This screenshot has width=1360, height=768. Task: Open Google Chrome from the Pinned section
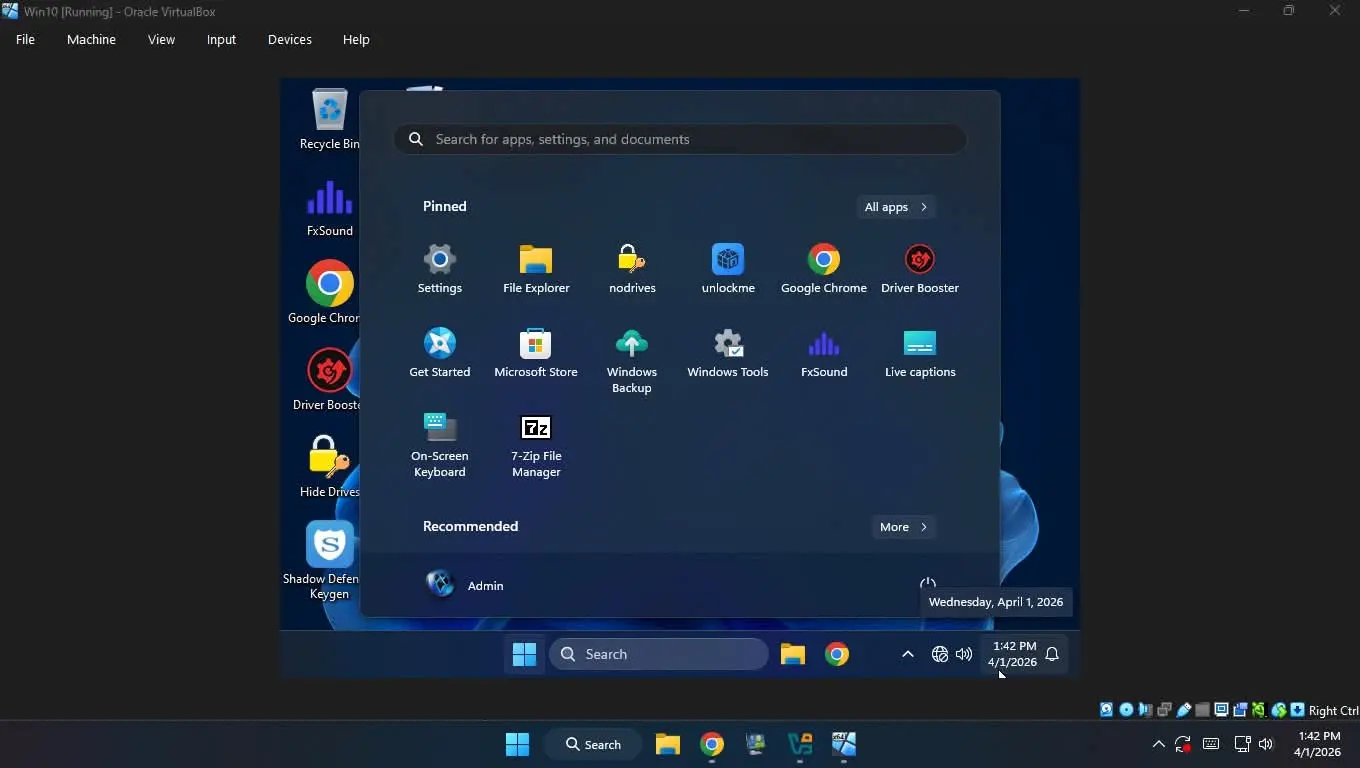[824, 270]
